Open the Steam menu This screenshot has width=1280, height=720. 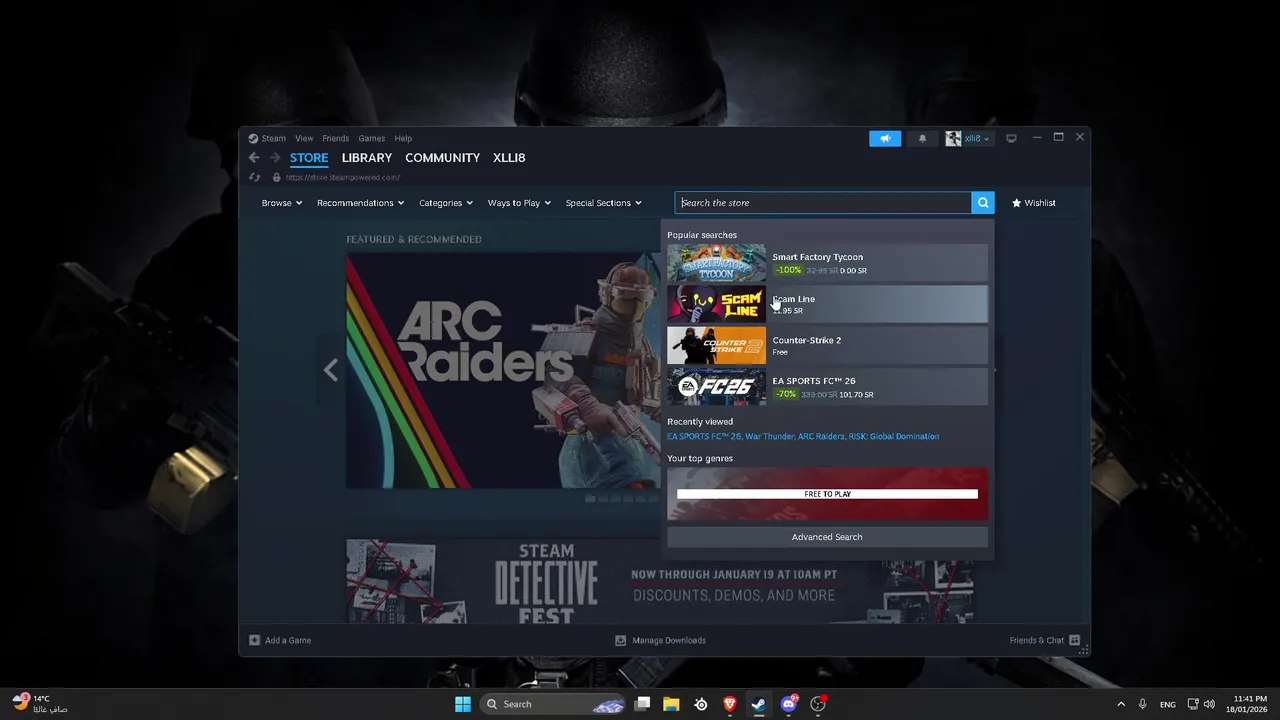274,139
